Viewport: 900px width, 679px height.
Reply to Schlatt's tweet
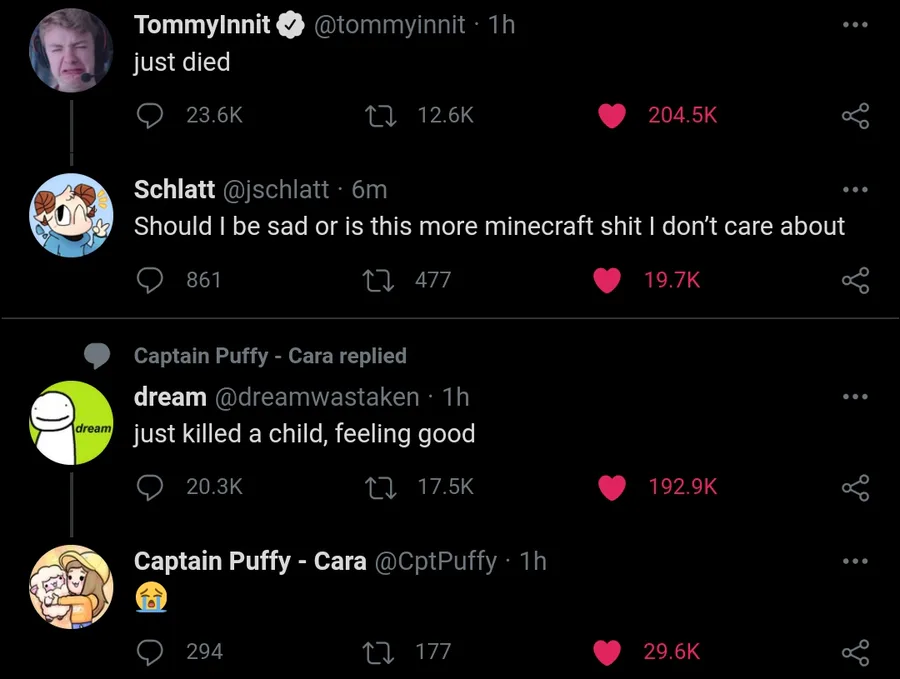[x=150, y=281]
